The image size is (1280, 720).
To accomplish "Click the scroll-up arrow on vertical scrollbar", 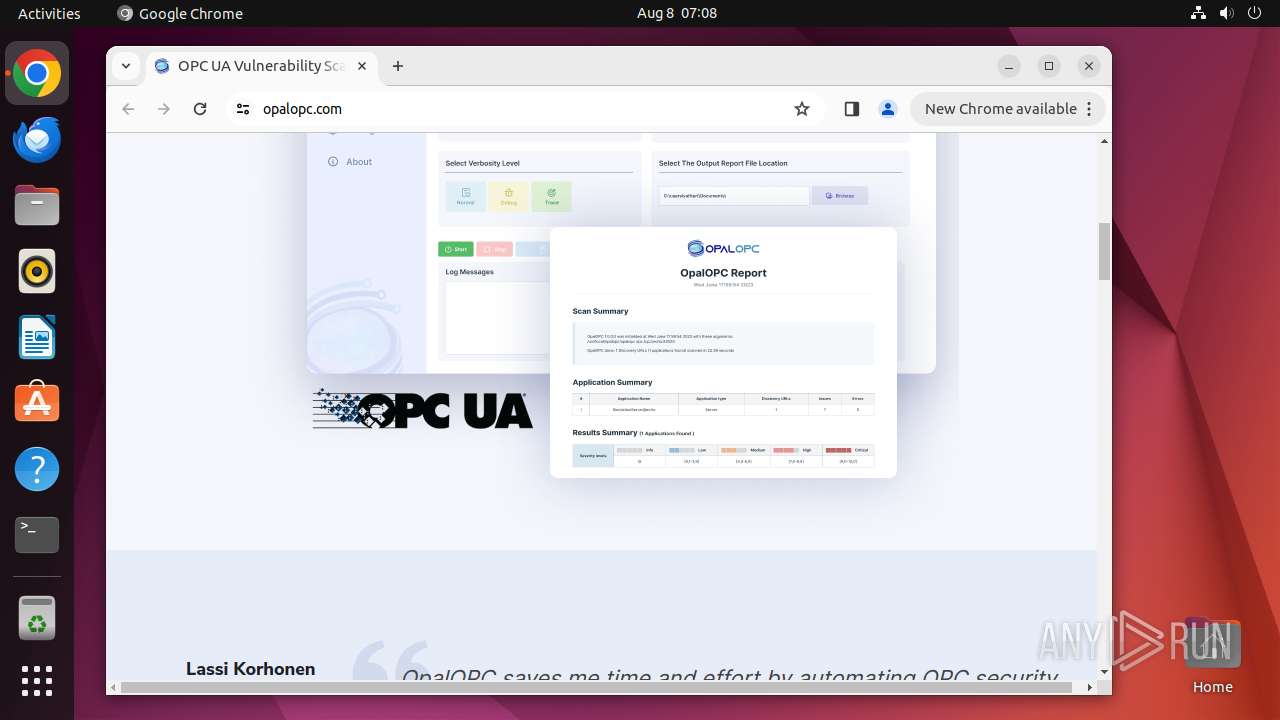I will pos(1104,141).
